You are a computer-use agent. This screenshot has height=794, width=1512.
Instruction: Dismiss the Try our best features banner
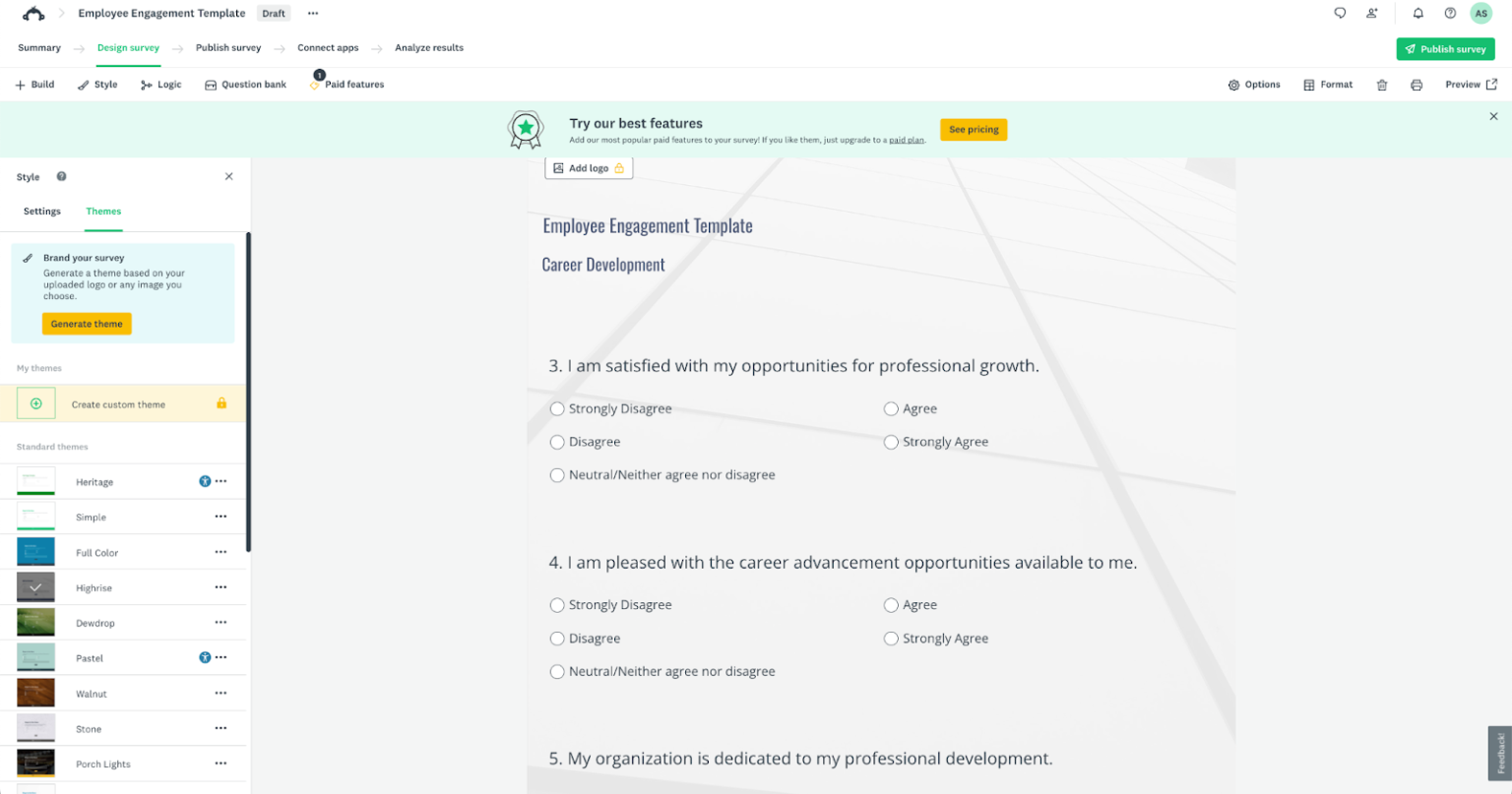point(1493,116)
